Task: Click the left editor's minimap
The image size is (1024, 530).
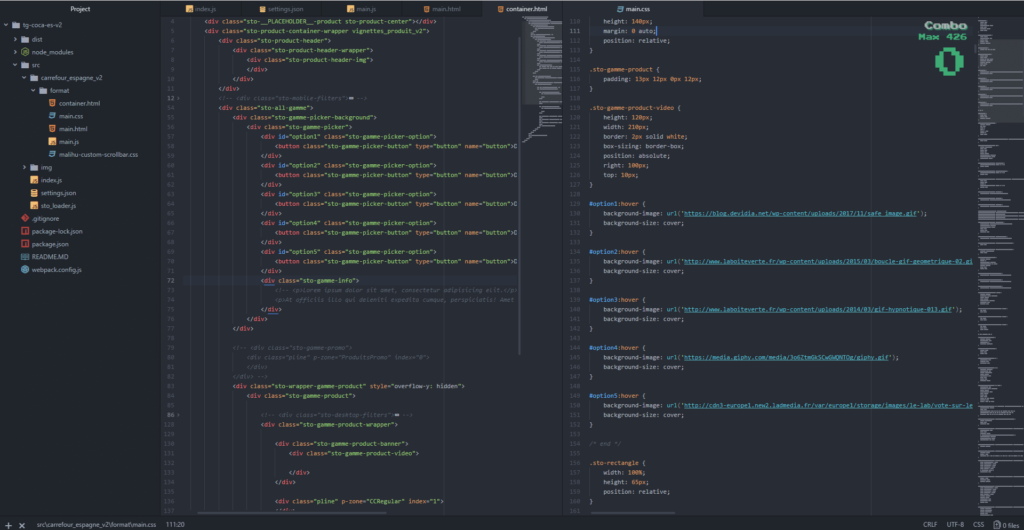Action: (x=541, y=78)
